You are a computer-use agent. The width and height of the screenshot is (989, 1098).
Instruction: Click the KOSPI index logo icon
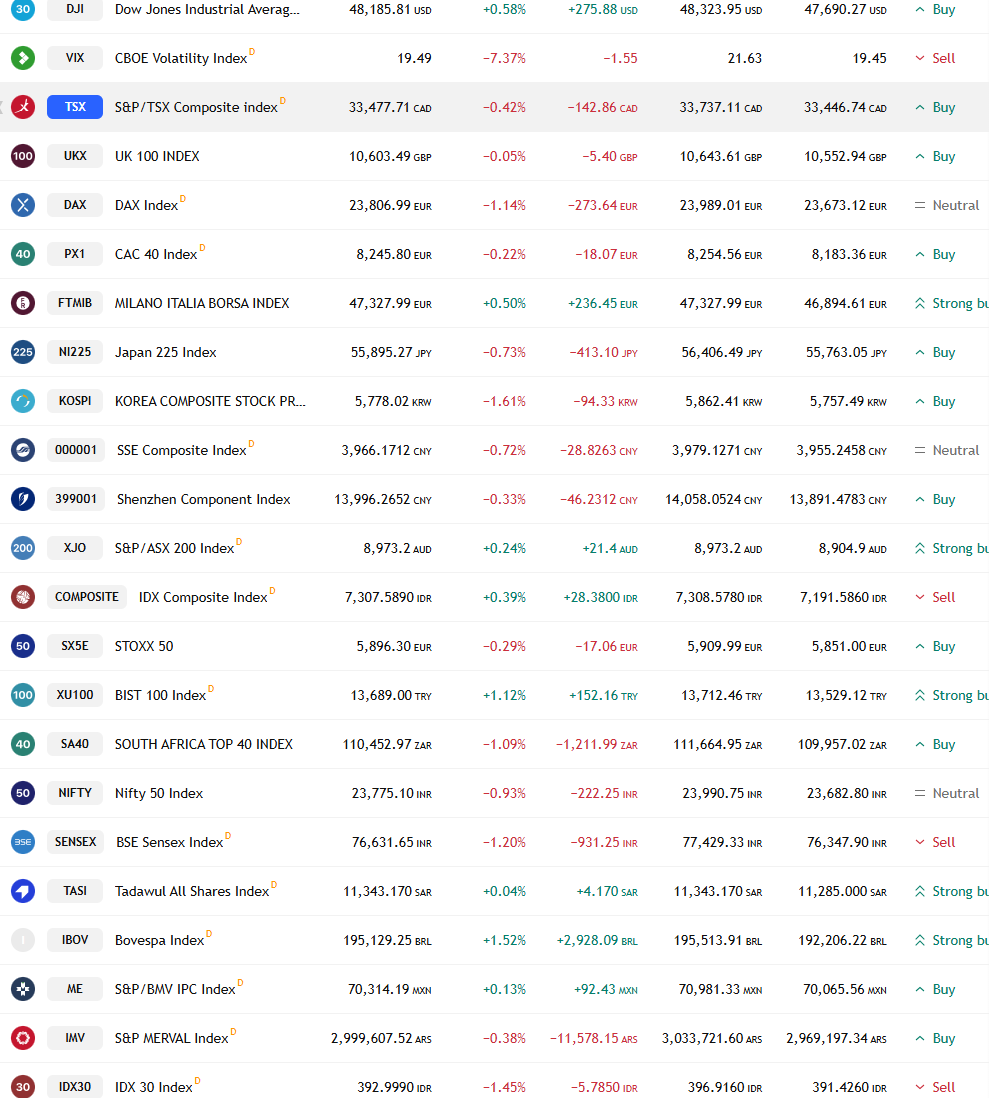pos(23,401)
